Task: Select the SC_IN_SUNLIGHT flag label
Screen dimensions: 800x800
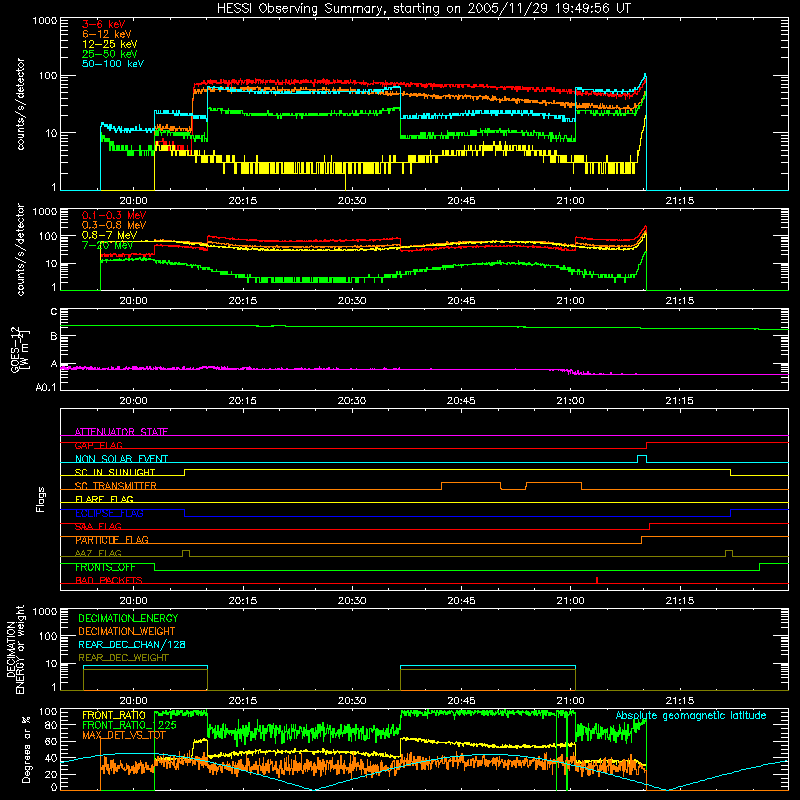Action: click(x=115, y=472)
